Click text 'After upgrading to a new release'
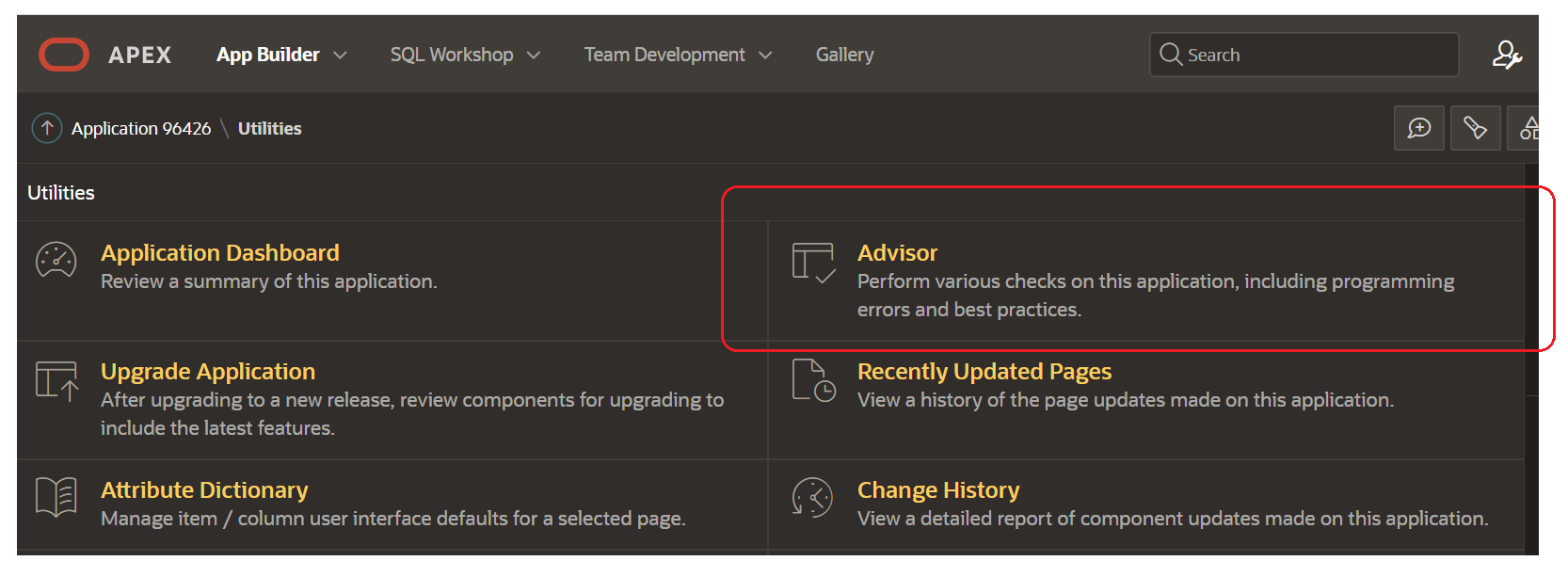The image size is (1568, 577). coord(248,400)
